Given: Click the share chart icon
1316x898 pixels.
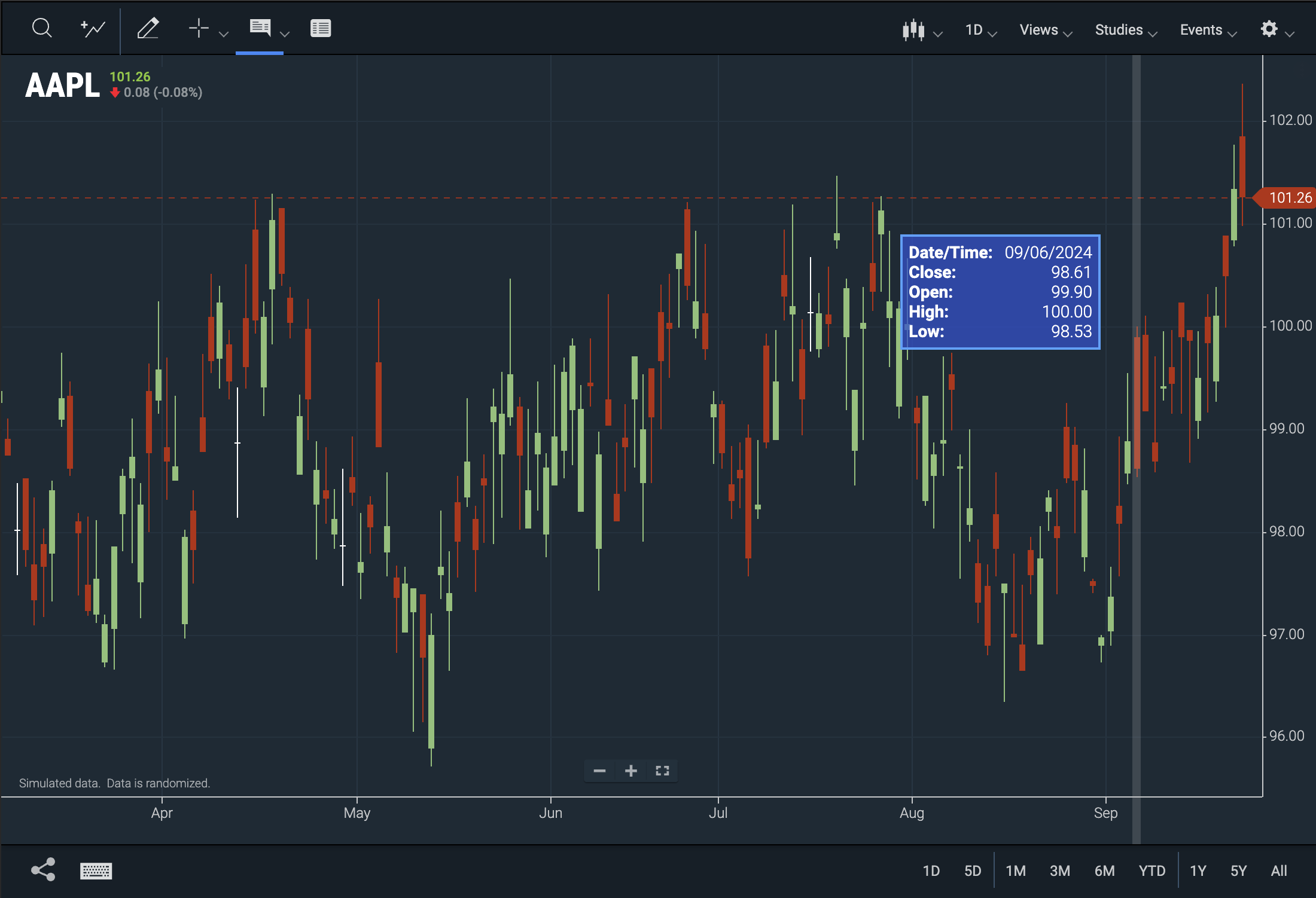Looking at the screenshot, I should [x=43, y=870].
